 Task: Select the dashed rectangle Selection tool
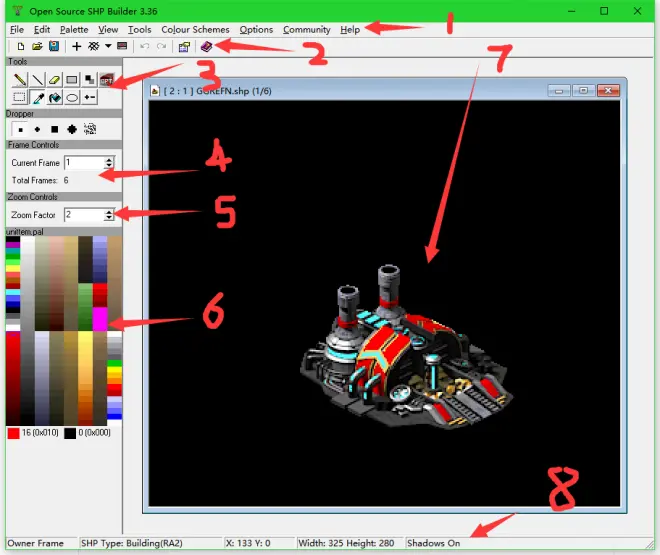tap(19, 98)
